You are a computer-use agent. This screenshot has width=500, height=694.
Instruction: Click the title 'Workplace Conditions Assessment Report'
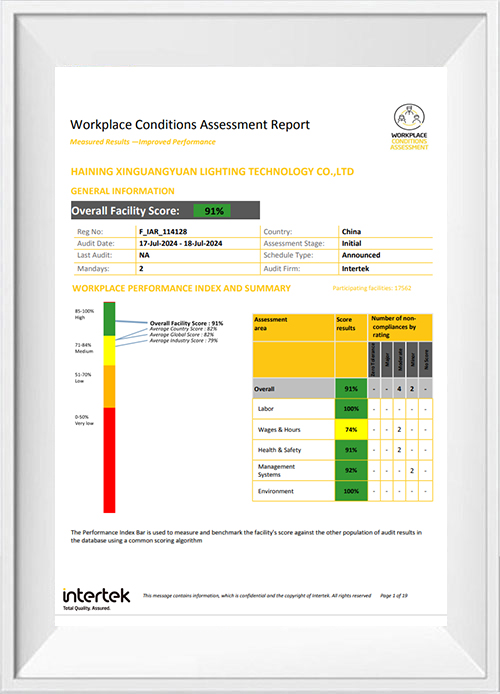[x=190, y=125]
